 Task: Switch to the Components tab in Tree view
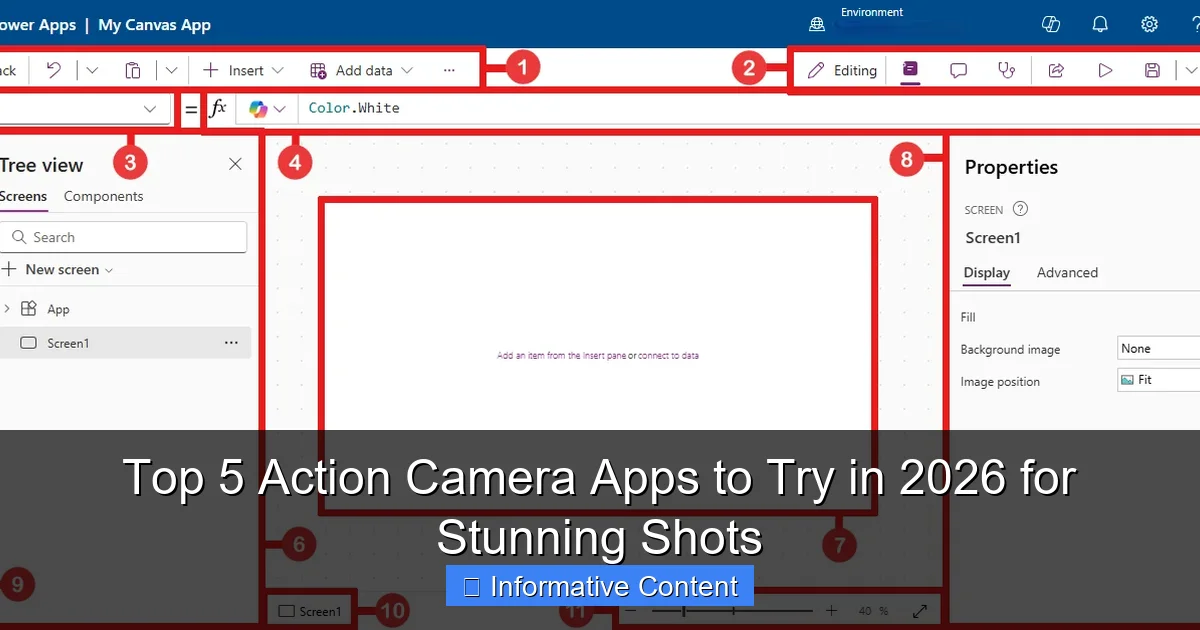point(103,196)
